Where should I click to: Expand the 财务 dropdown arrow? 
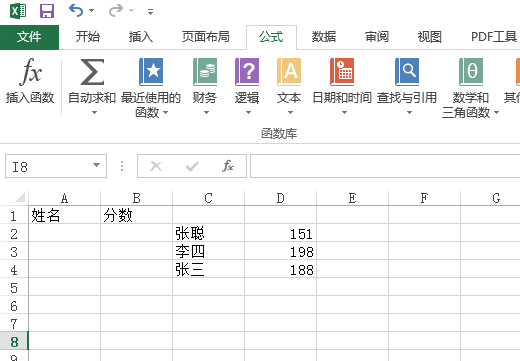[x=206, y=113]
